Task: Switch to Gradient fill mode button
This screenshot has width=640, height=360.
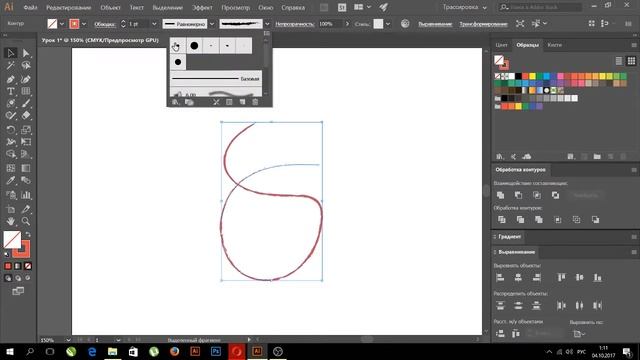Action: pos(18,266)
